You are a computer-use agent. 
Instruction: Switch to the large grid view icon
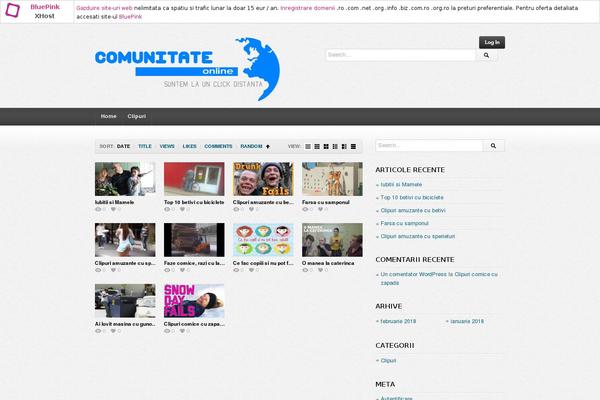[x=326, y=147]
